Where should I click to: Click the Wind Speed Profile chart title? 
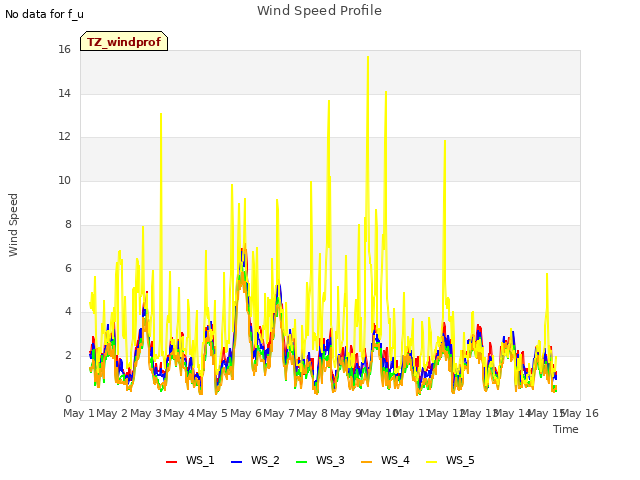point(319,11)
